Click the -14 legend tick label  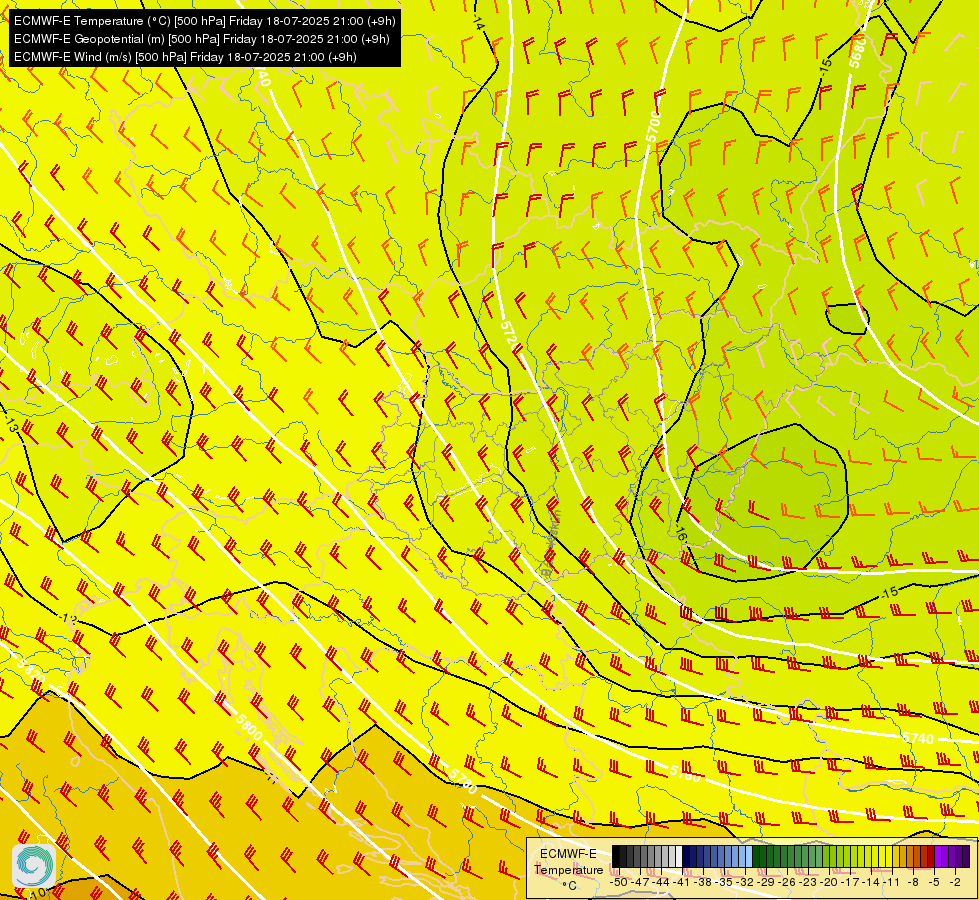pyautogui.click(x=871, y=883)
